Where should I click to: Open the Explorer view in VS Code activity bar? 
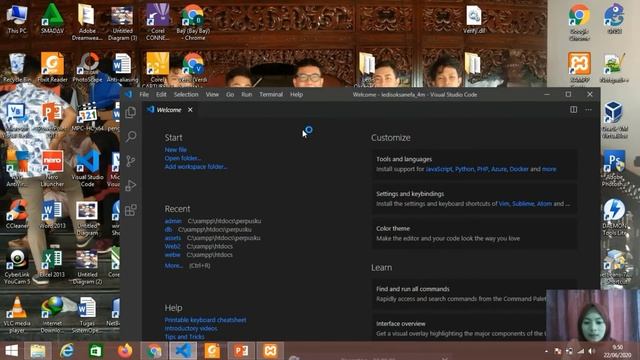(131, 112)
